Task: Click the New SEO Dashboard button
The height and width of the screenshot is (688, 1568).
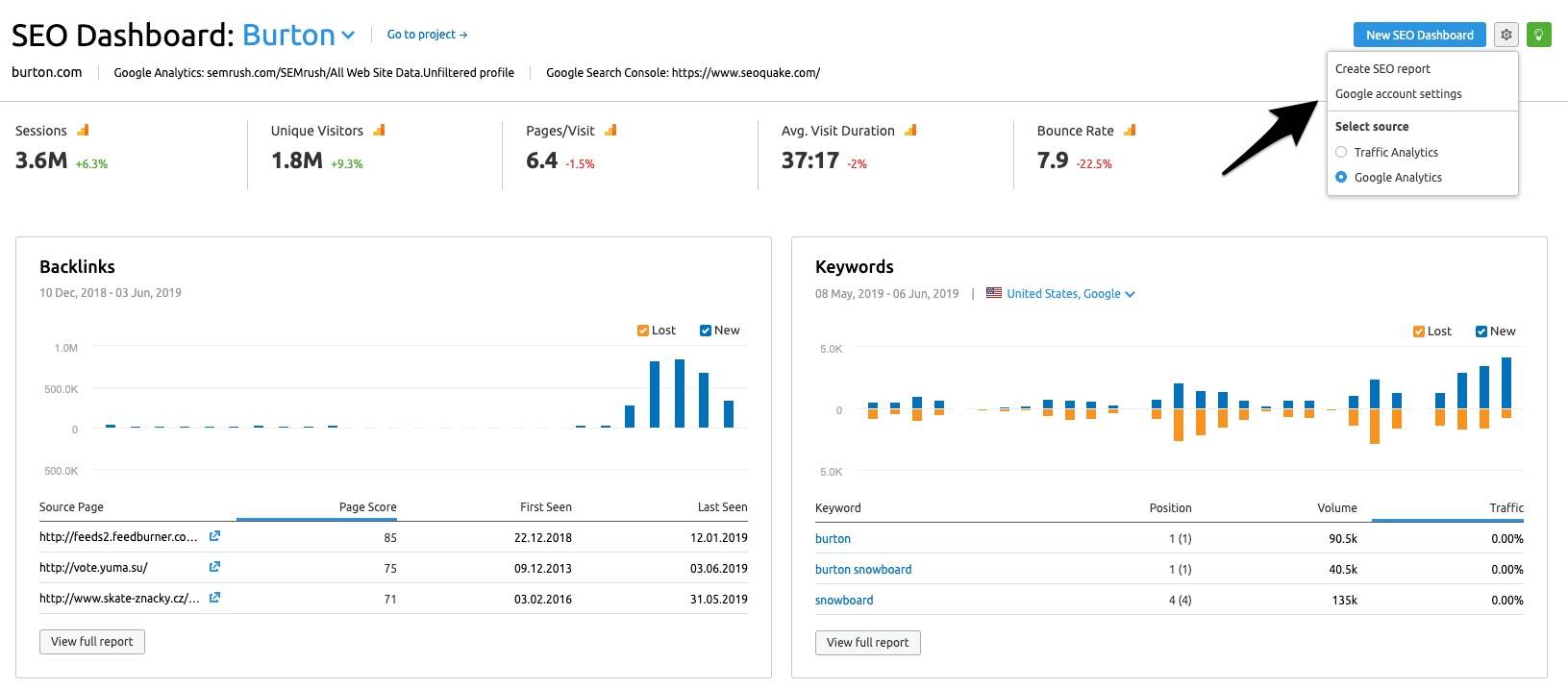Action: pyautogui.click(x=1419, y=35)
